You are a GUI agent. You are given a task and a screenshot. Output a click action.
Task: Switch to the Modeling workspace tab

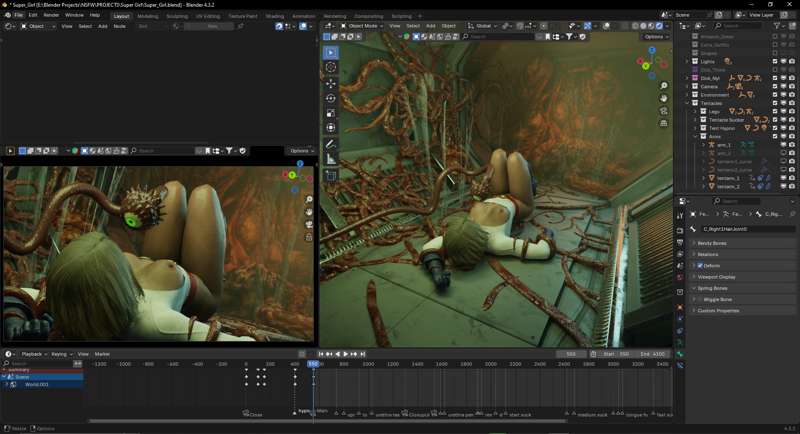pyautogui.click(x=147, y=16)
